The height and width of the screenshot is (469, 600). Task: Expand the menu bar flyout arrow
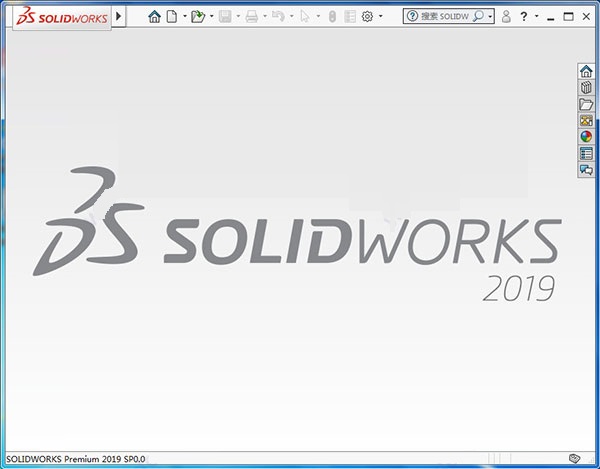(119, 16)
